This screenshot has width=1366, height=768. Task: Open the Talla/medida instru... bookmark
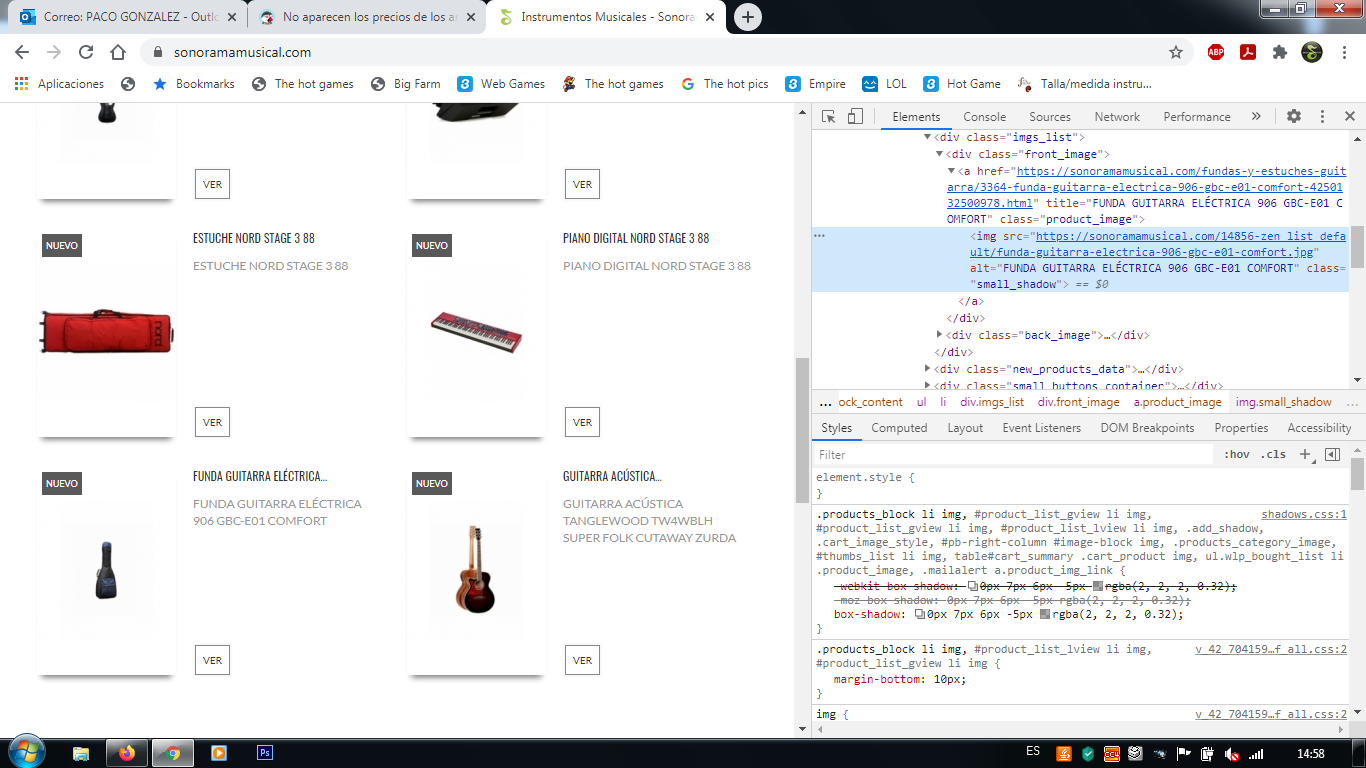1083,84
